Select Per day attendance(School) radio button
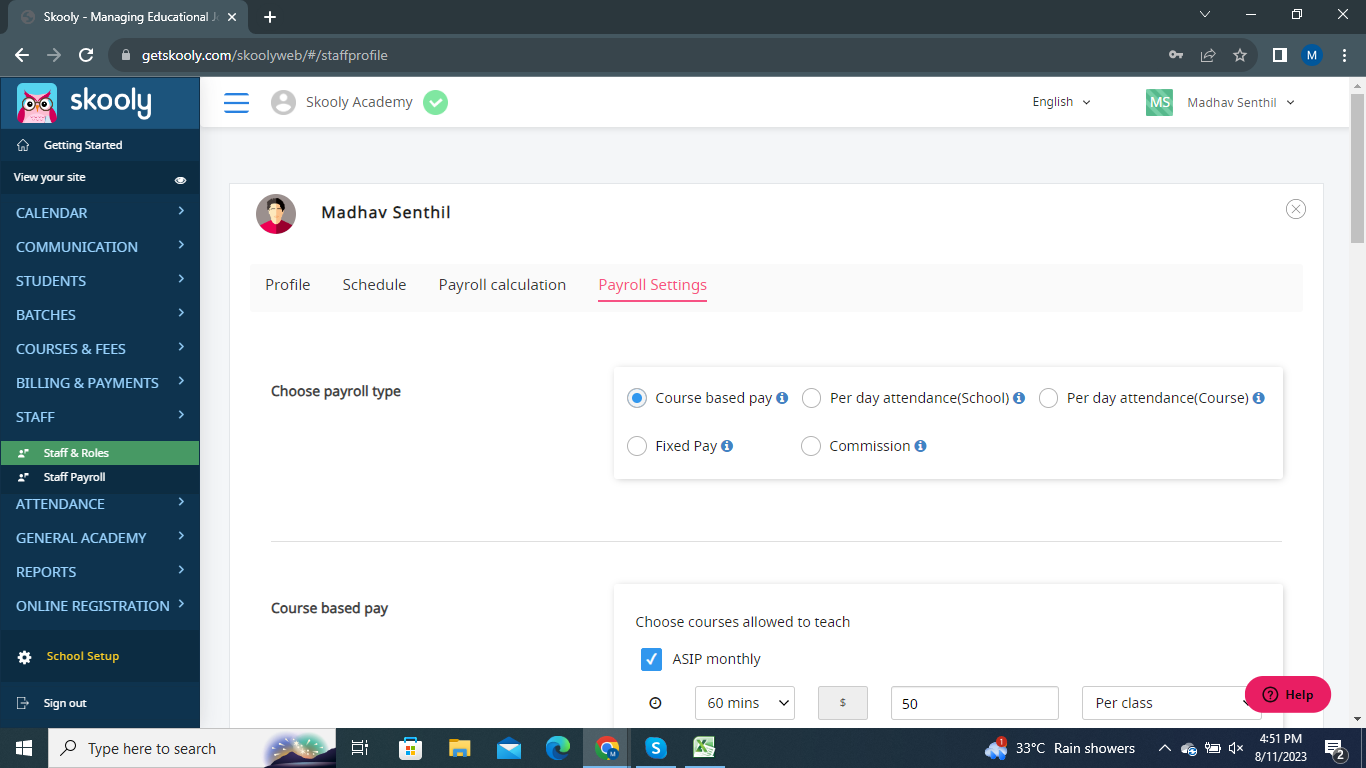This screenshot has width=1366, height=768. point(812,398)
